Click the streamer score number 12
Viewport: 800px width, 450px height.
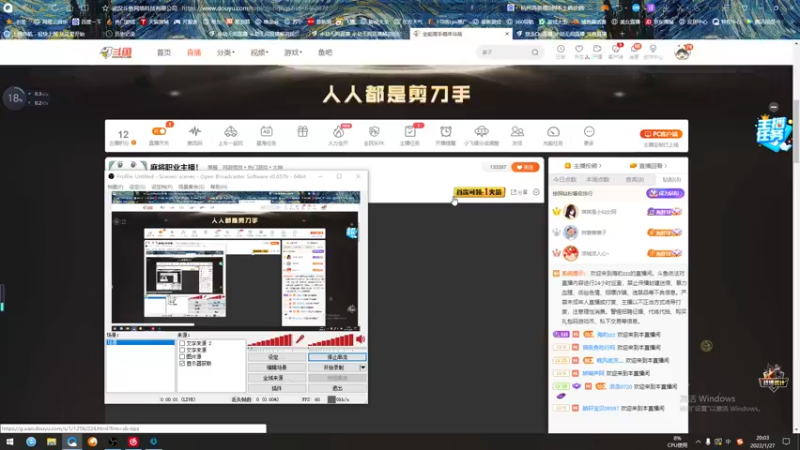click(x=123, y=134)
